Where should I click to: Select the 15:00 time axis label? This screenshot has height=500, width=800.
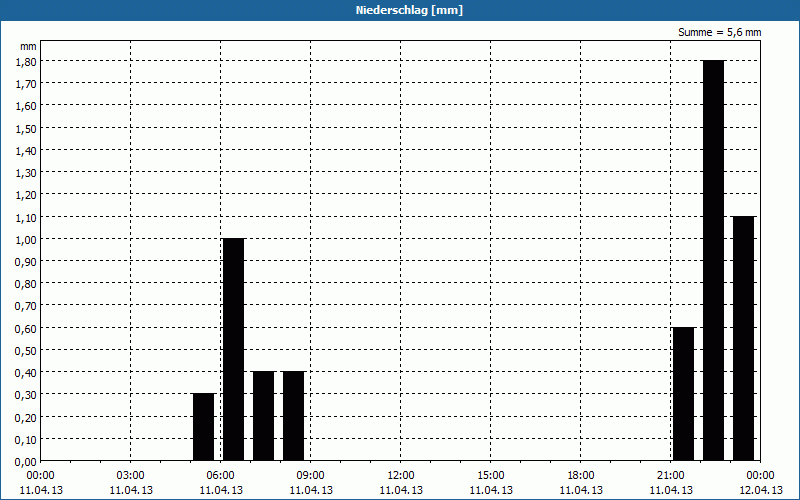490,475
